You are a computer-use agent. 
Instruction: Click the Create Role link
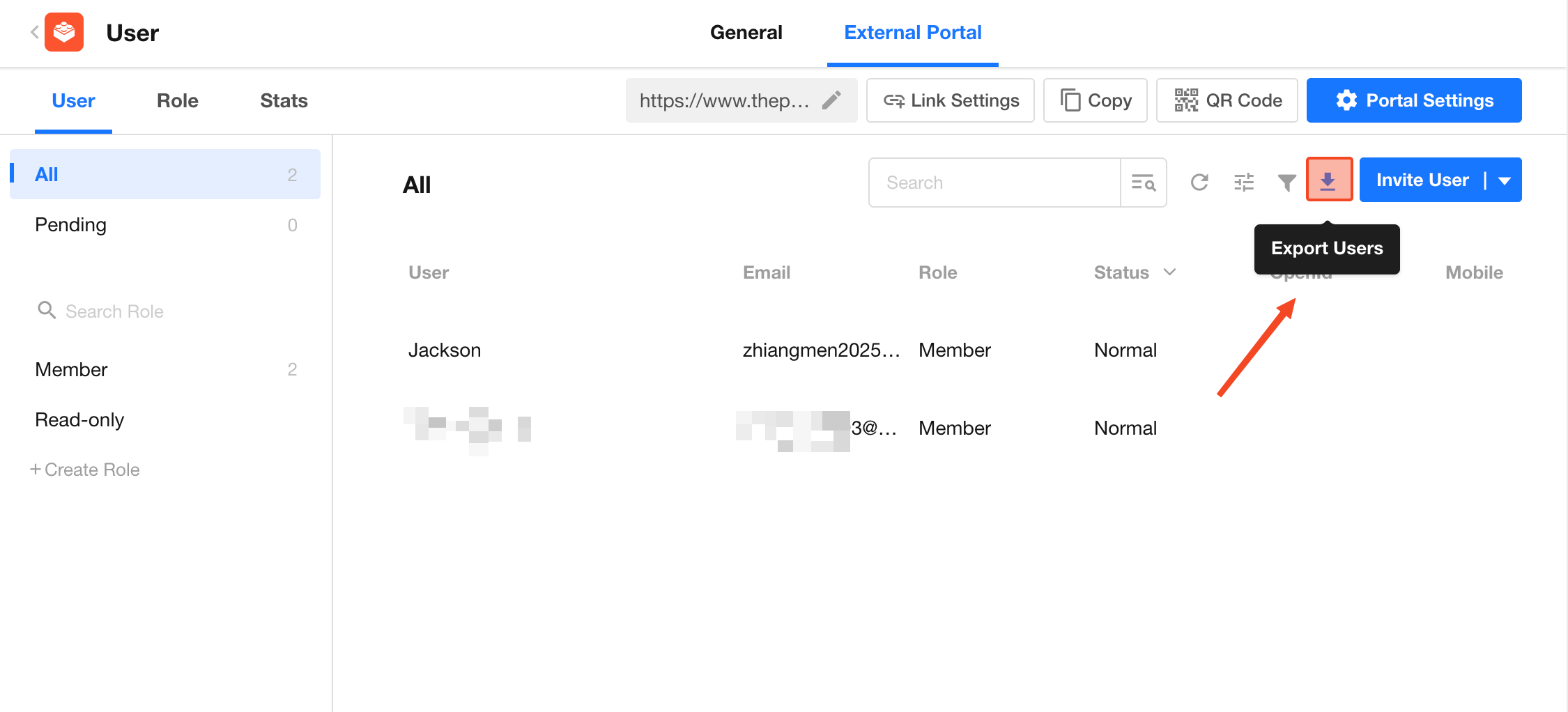click(x=85, y=470)
